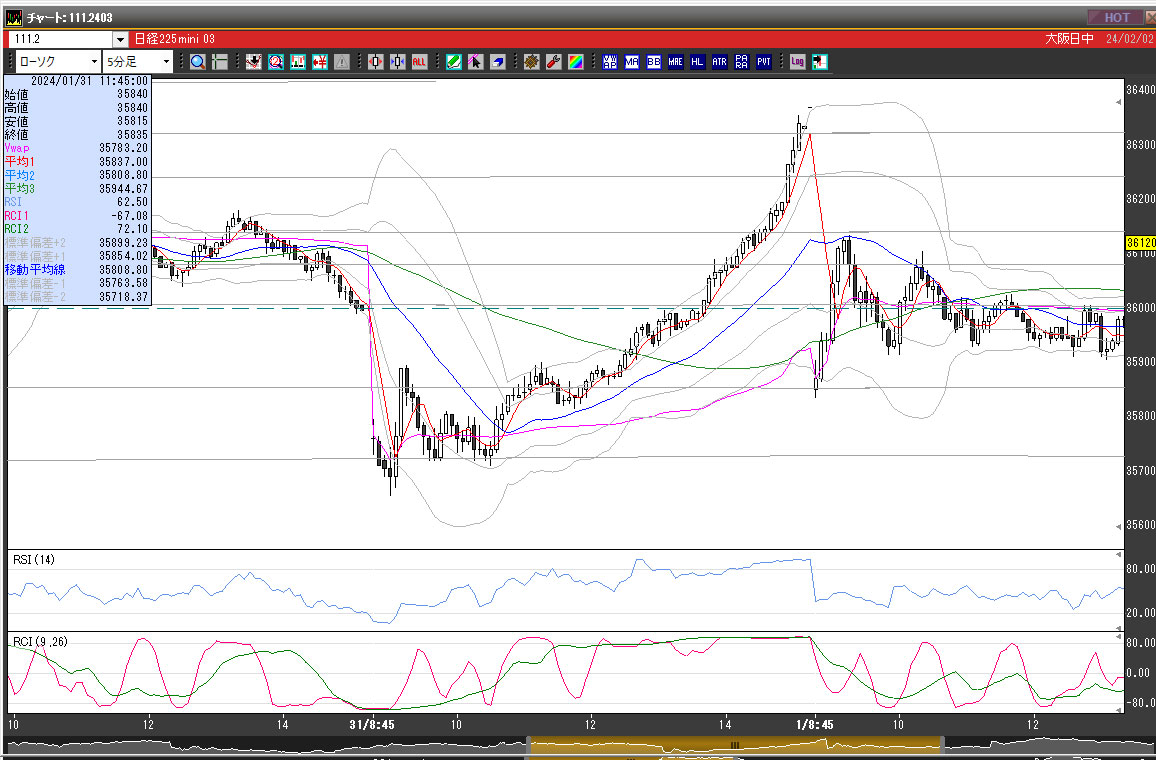This screenshot has width=1156, height=760.
Task: Click the magnifier zoom tool icon
Action: click(x=197, y=62)
